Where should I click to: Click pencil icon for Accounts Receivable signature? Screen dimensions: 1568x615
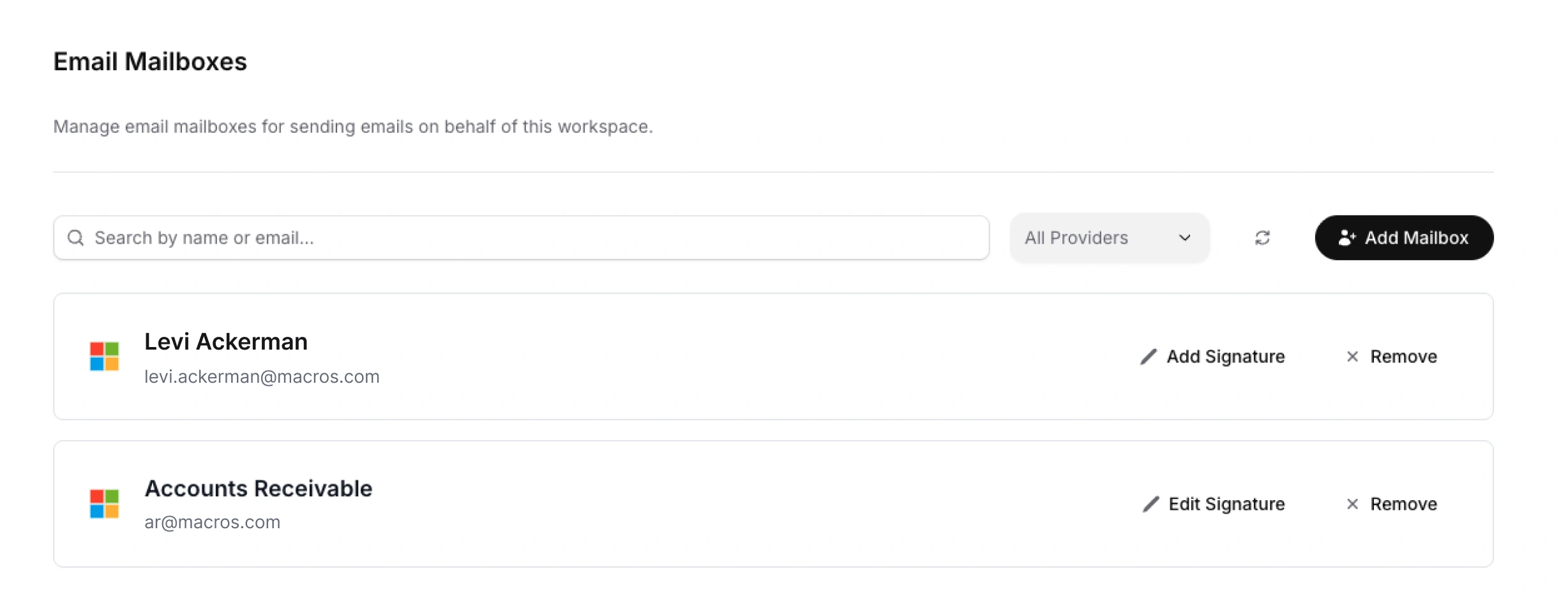[x=1150, y=504]
